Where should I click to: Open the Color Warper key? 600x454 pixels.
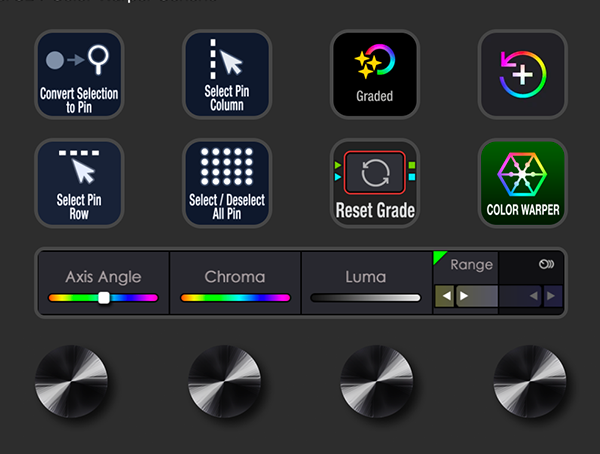click(x=523, y=183)
